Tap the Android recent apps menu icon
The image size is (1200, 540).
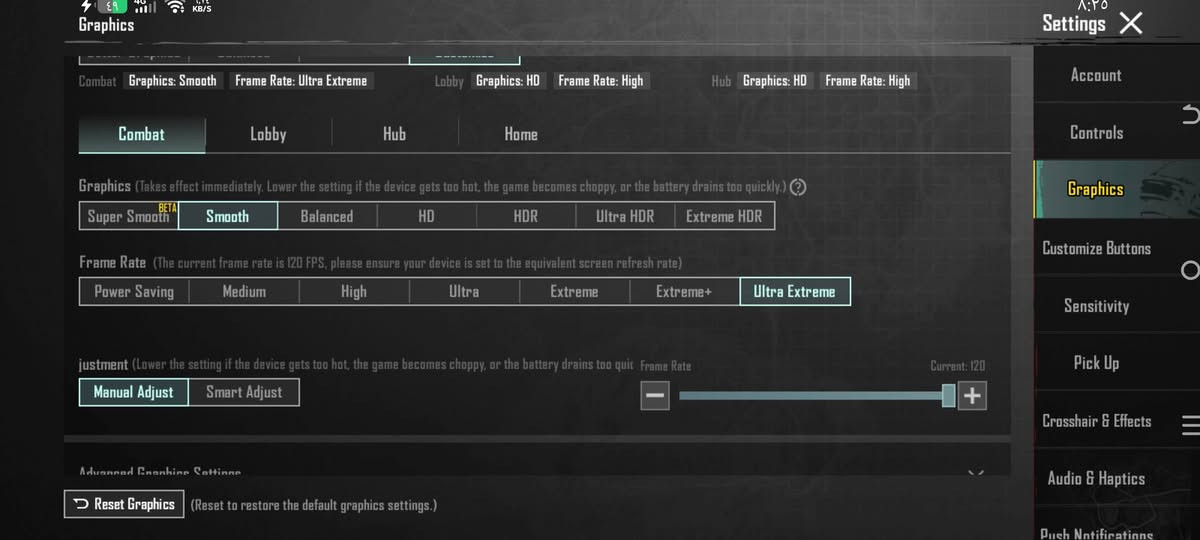[x=1190, y=426]
